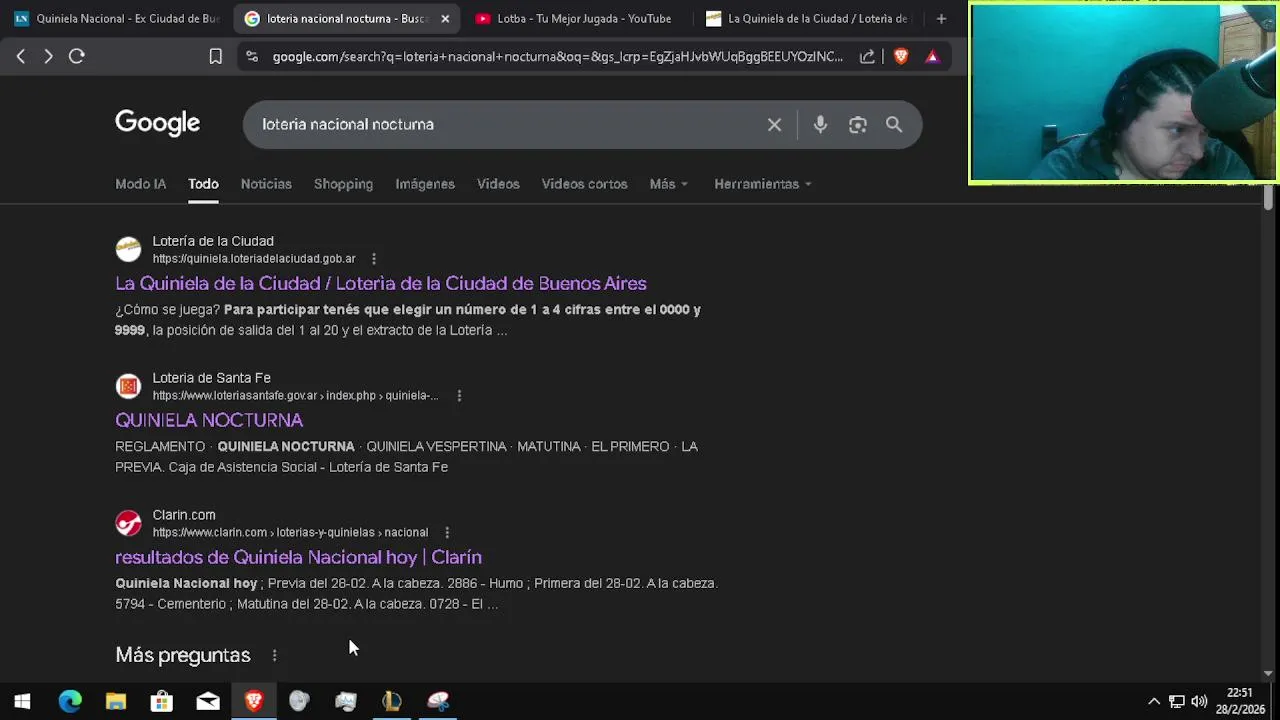Bookmark this page in the toolbar
Image resolution: width=1280 pixels, height=720 pixels.
(215, 57)
